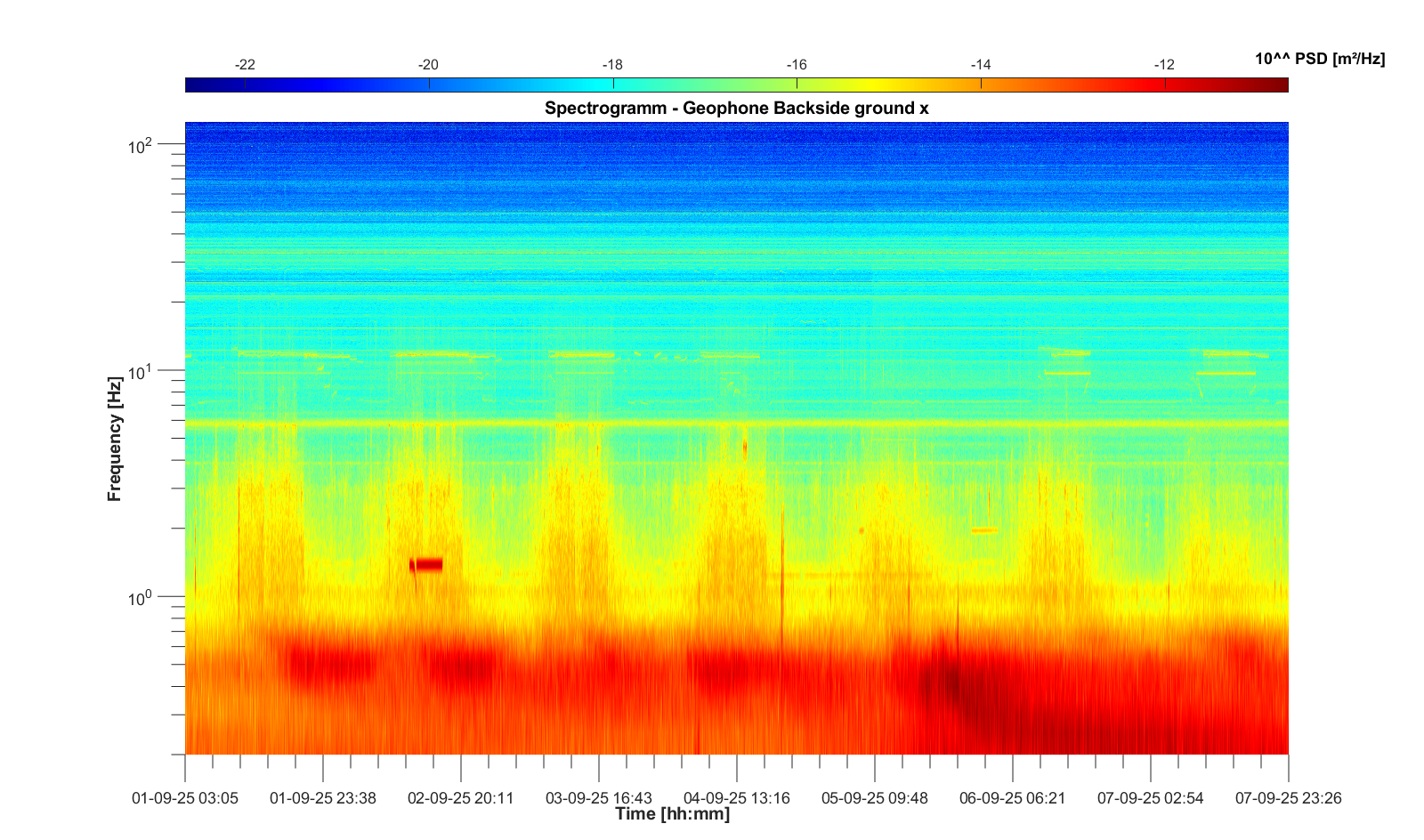Image resolution: width=1424 pixels, height=840 pixels.
Task: Click the spectrogram title mentioning Geophone Backside
Action: point(736,109)
